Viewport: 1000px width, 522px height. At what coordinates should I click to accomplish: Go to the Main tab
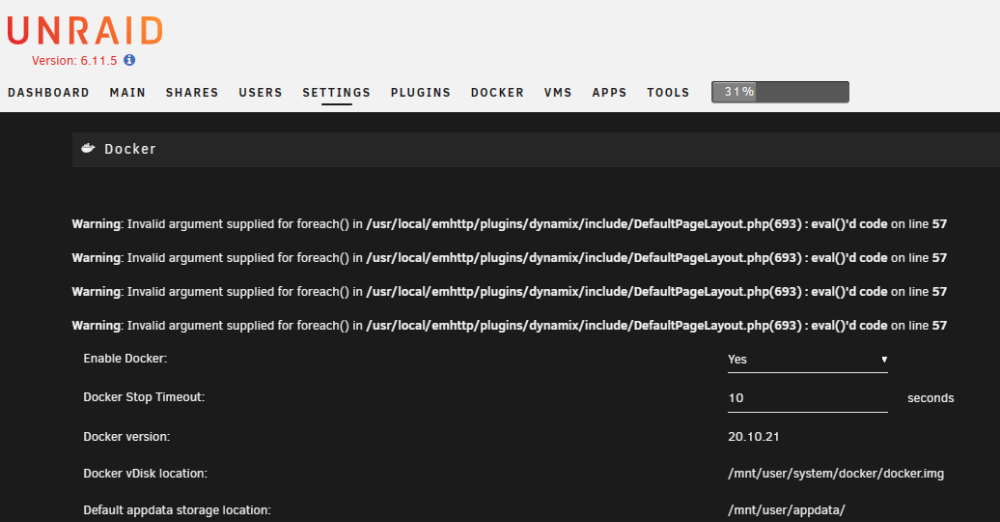pyautogui.click(x=128, y=93)
